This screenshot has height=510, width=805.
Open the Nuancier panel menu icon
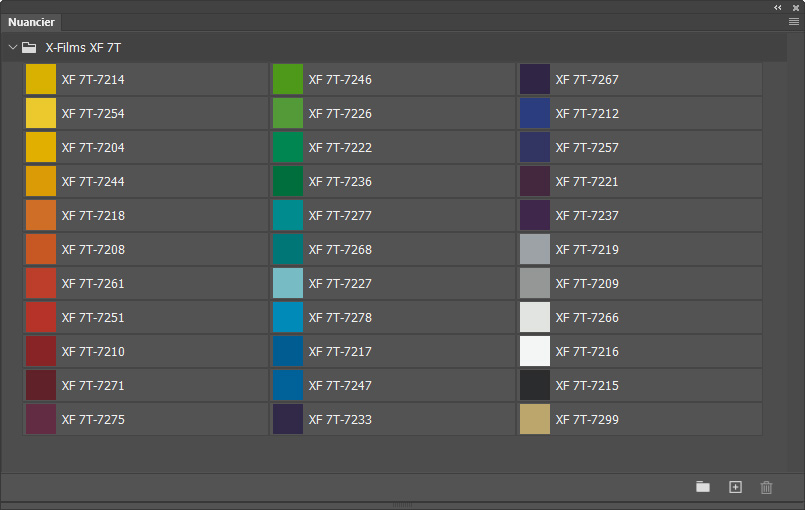click(x=794, y=22)
